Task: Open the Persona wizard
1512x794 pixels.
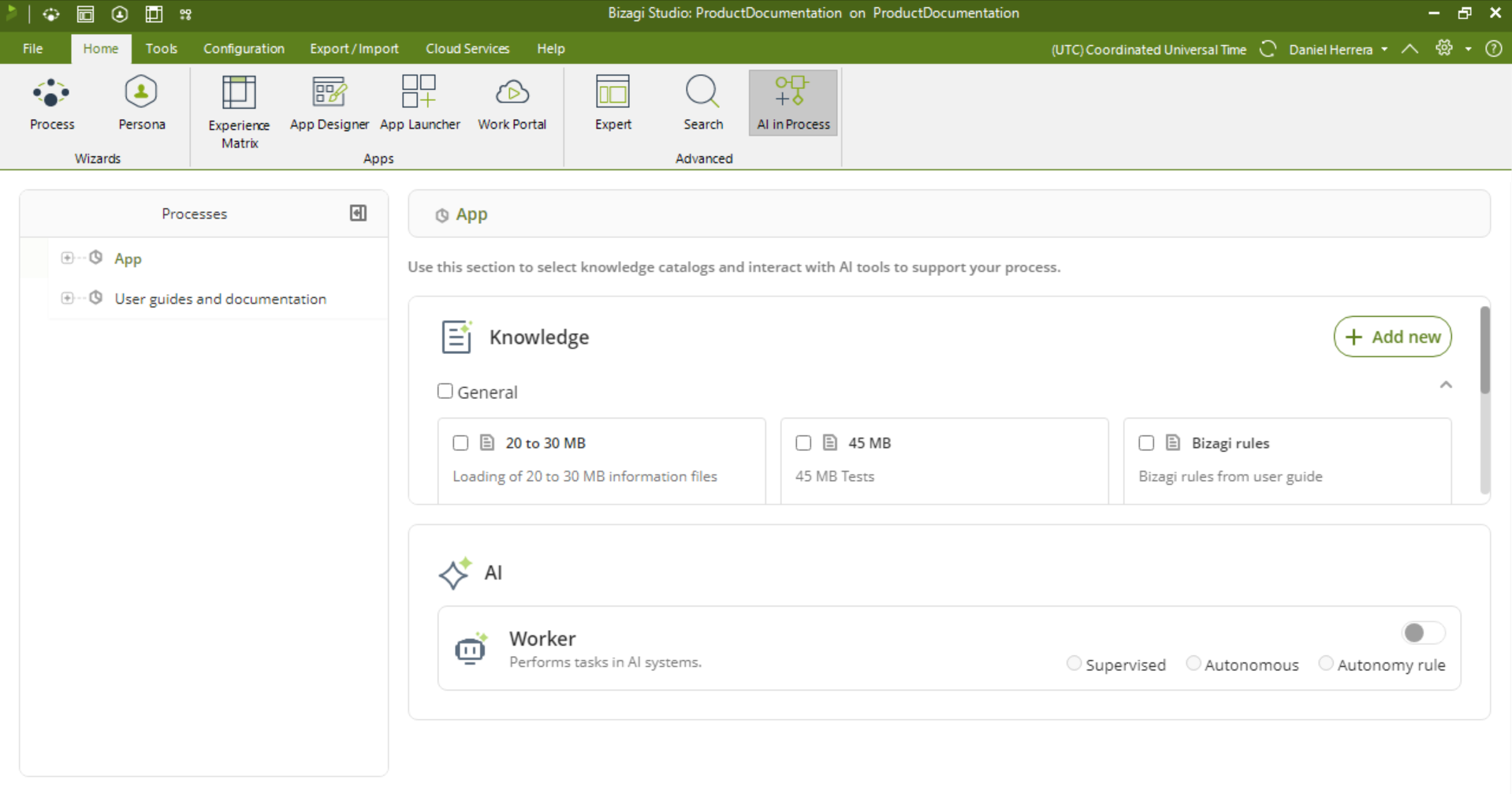Action: 141,104
